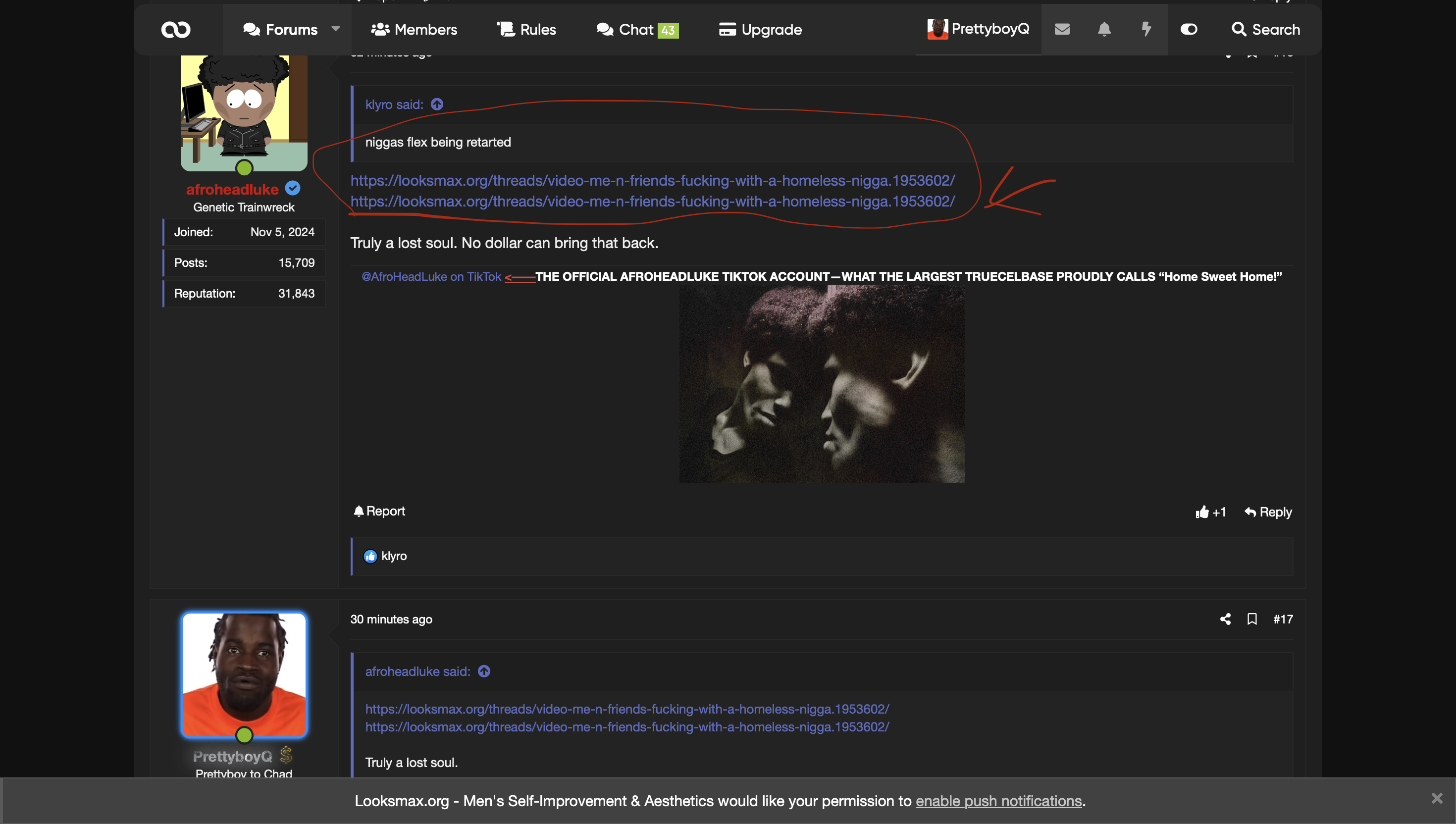Screen dimensions: 1456x824
Task: Like afroheadluke's post with thumbs-up +1
Action: [1210, 512]
